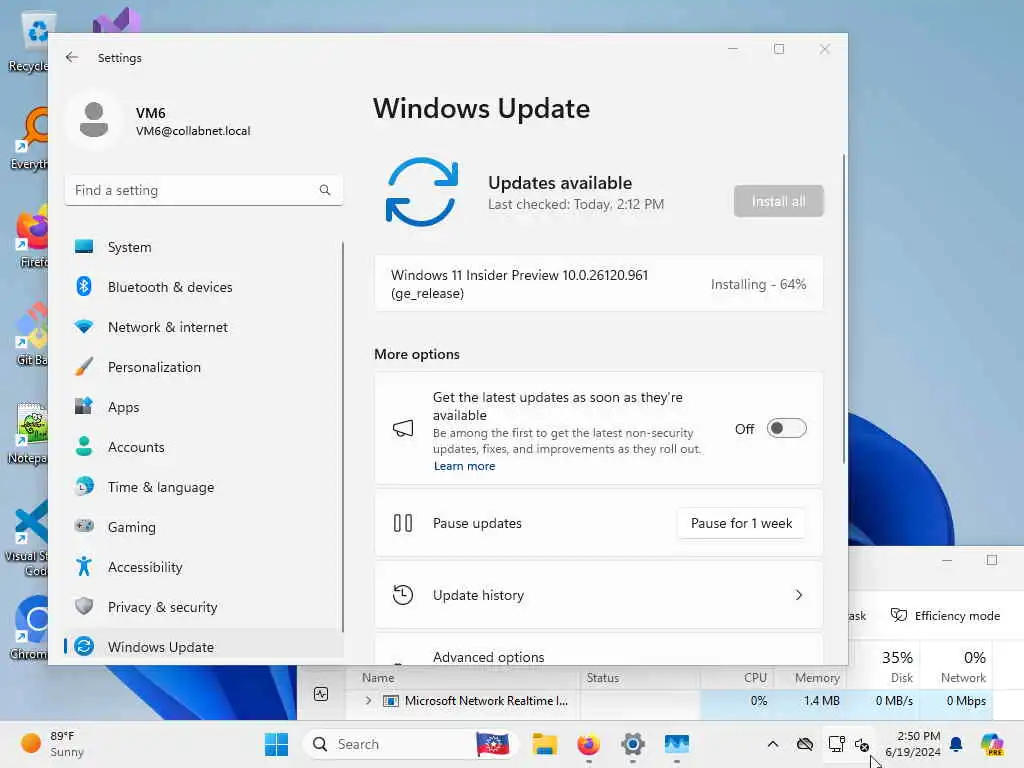Image resolution: width=1024 pixels, height=768 pixels.
Task: Click the pause icon beside Pause updates
Action: pyautogui.click(x=403, y=523)
